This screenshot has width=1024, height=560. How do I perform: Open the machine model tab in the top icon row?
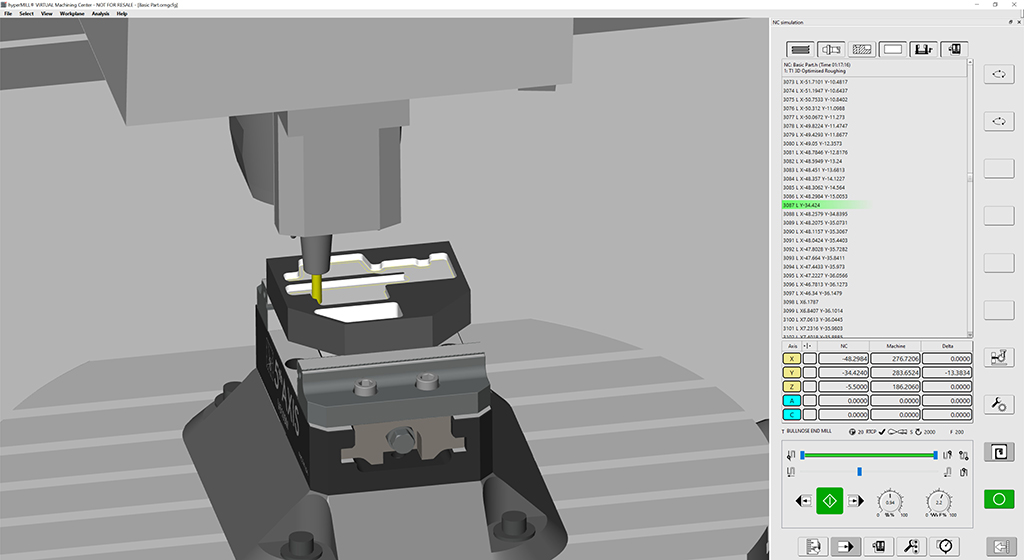click(x=954, y=50)
